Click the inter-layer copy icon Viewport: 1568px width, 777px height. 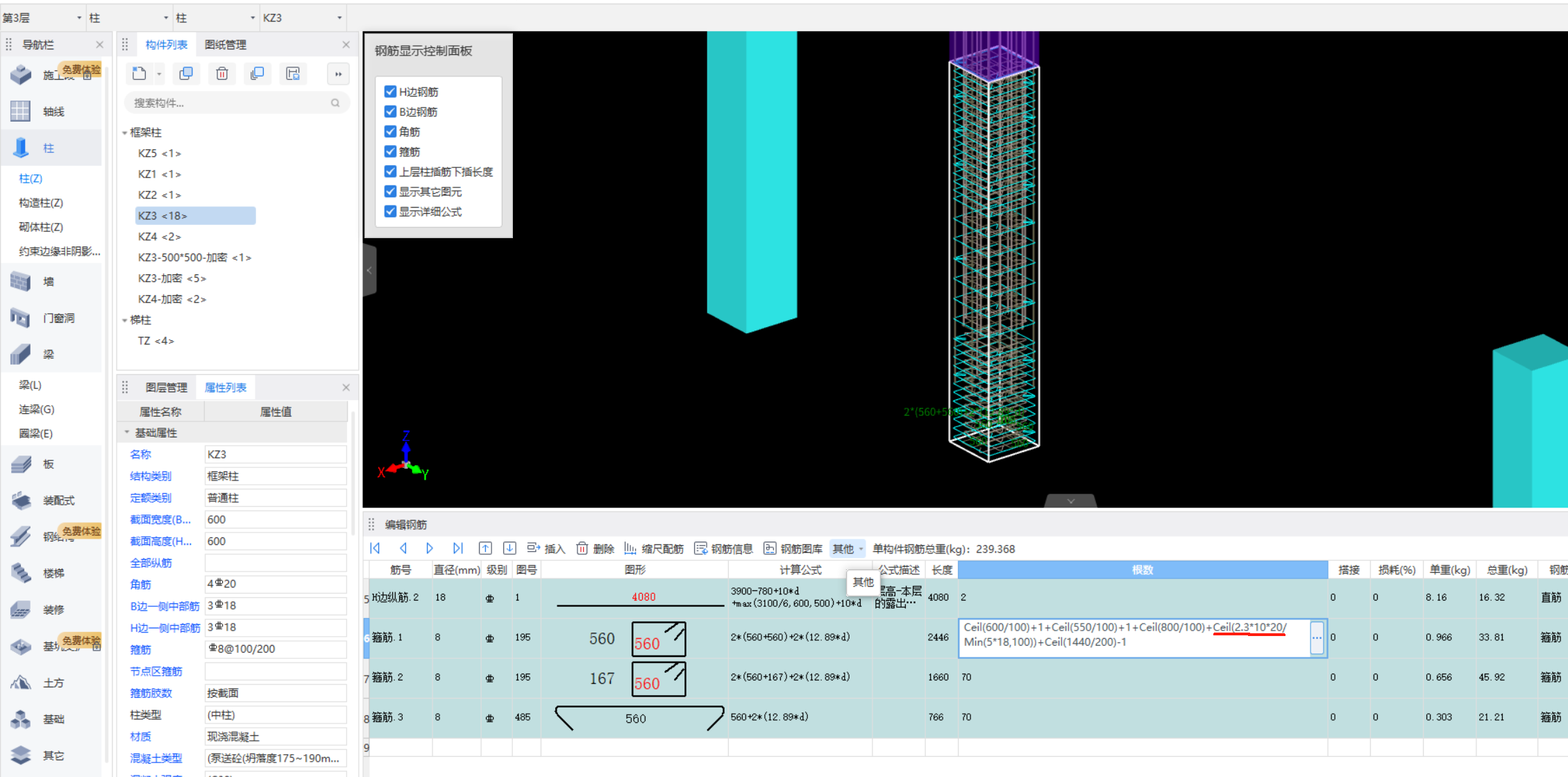(x=258, y=74)
